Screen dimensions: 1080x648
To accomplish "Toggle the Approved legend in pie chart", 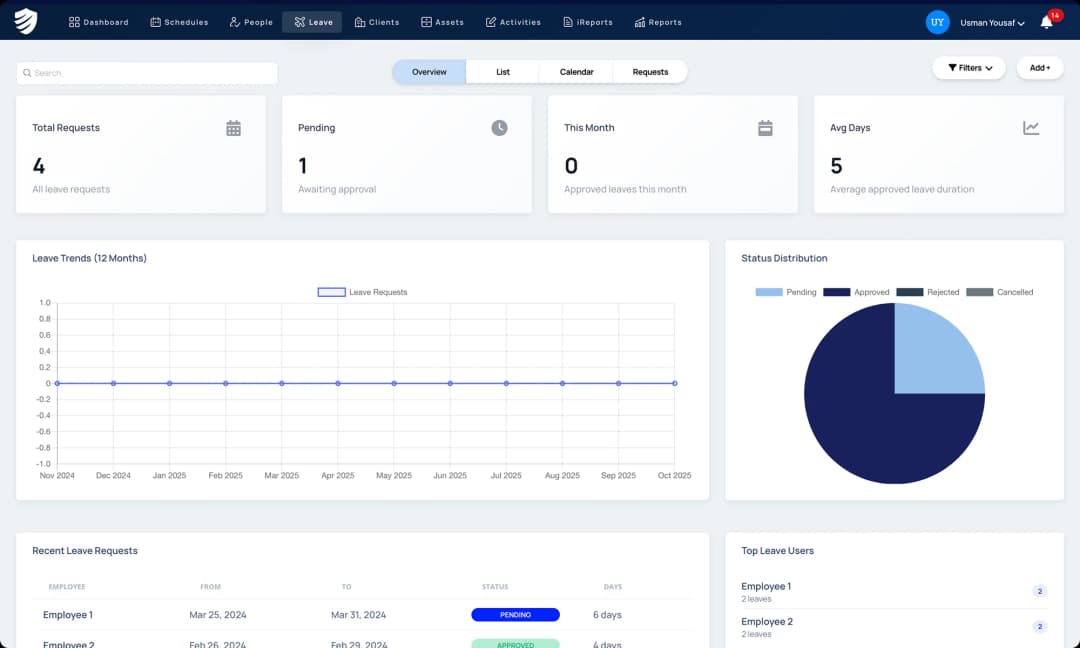I will click(856, 292).
